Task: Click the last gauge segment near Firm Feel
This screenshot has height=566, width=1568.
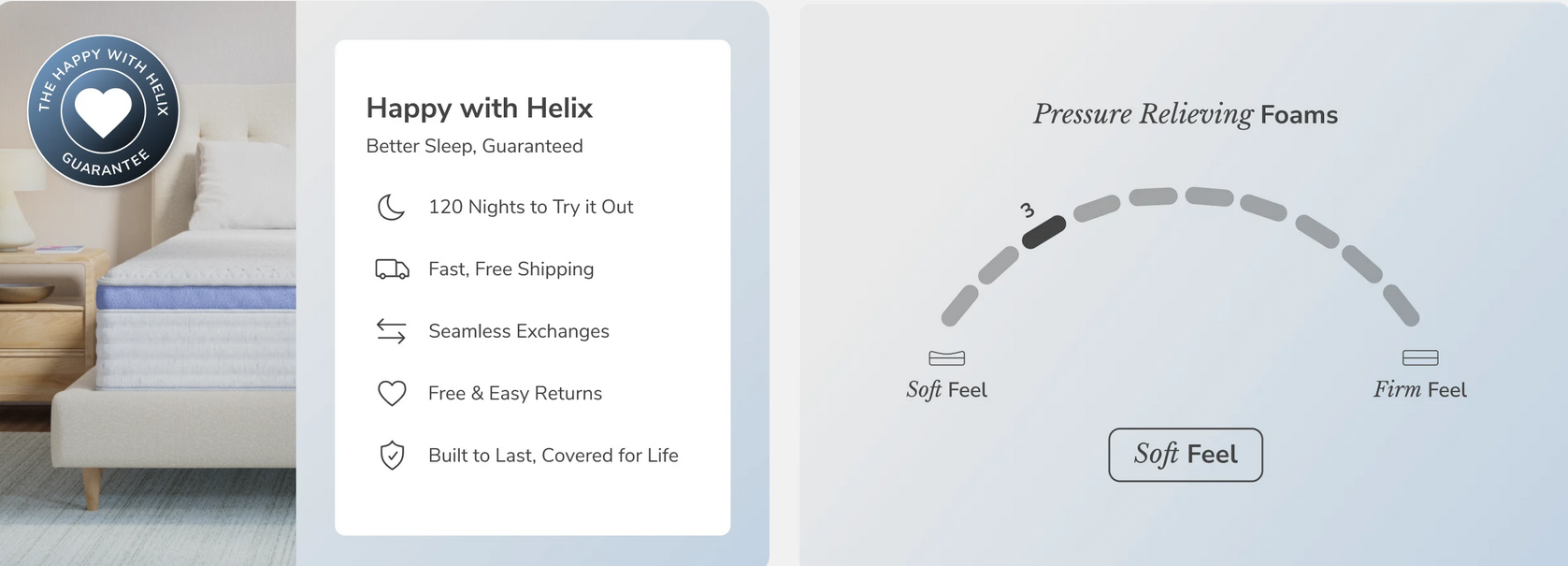Action: (x=1401, y=306)
